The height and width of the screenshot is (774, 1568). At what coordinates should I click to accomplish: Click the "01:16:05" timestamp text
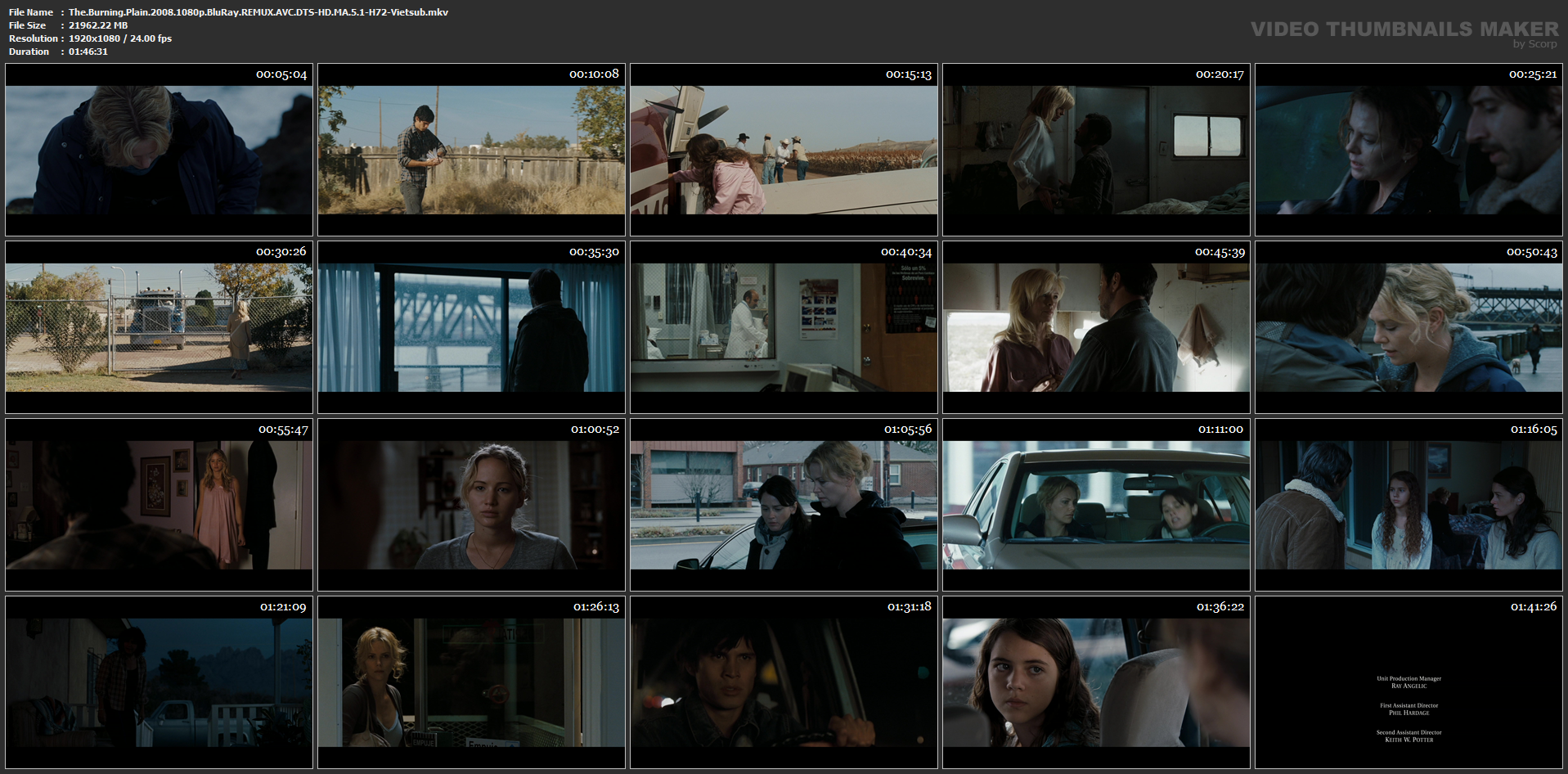(x=1534, y=430)
